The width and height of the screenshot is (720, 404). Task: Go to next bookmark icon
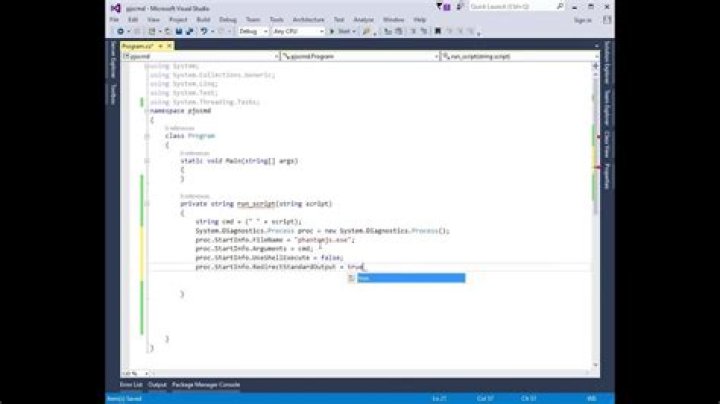pyautogui.click(x=460, y=31)
